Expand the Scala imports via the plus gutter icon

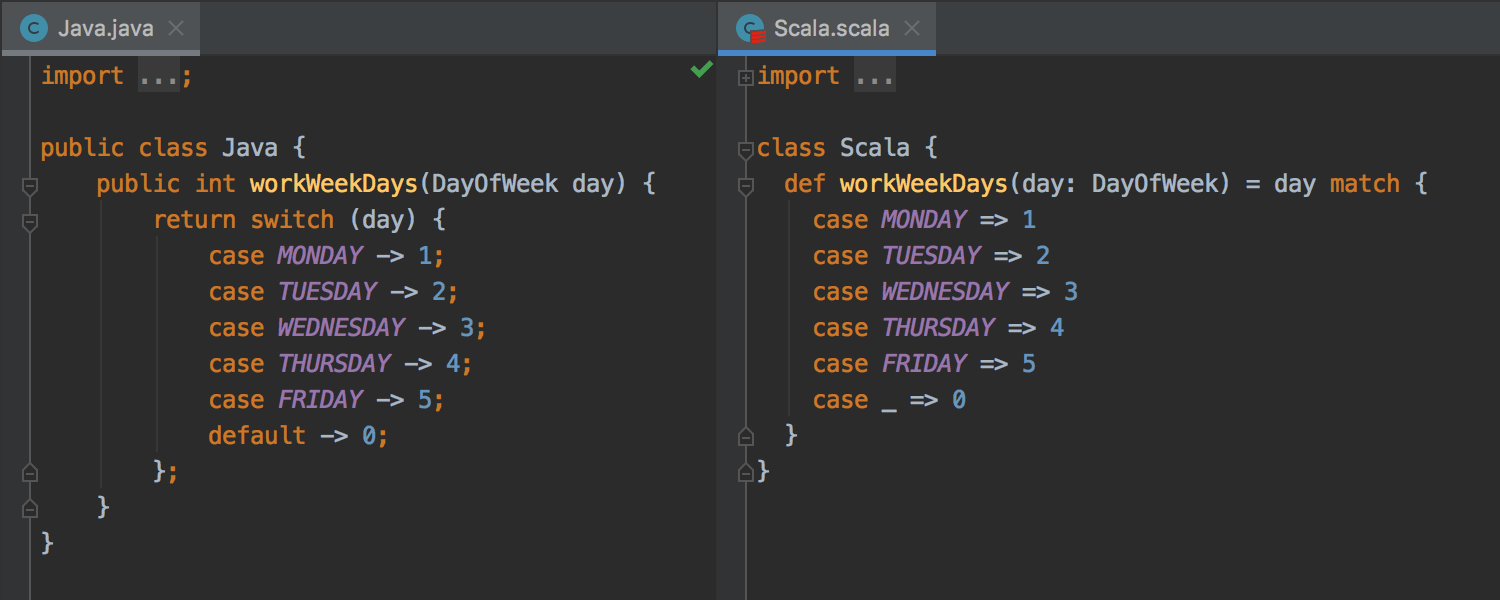tap(744, 75)
